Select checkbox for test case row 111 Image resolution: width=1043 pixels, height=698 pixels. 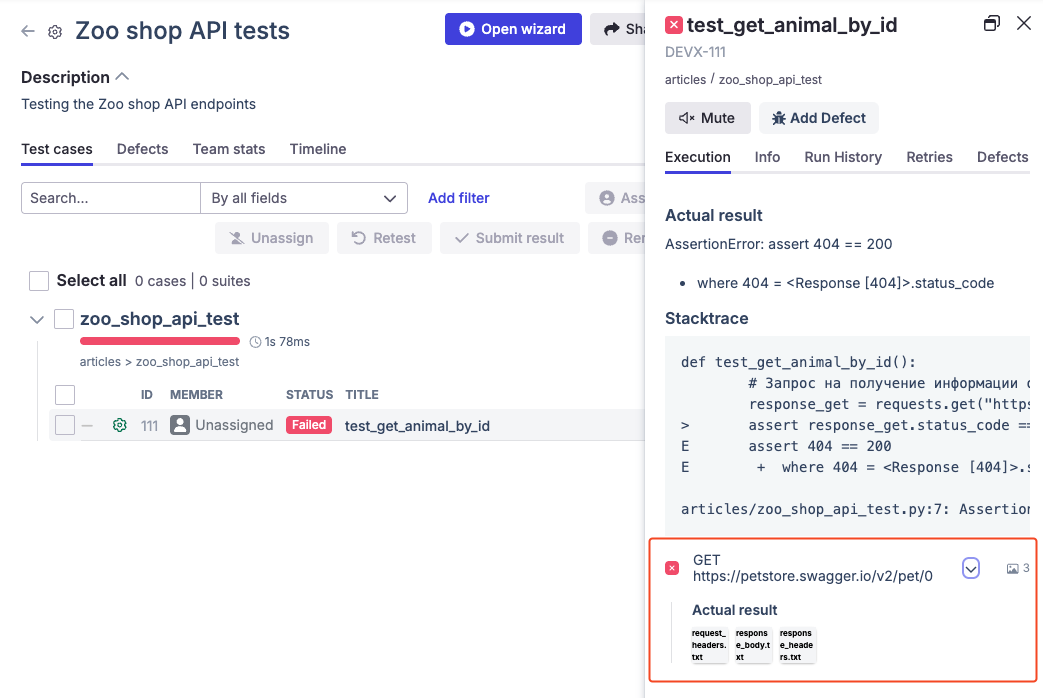(x=65, y=425)
